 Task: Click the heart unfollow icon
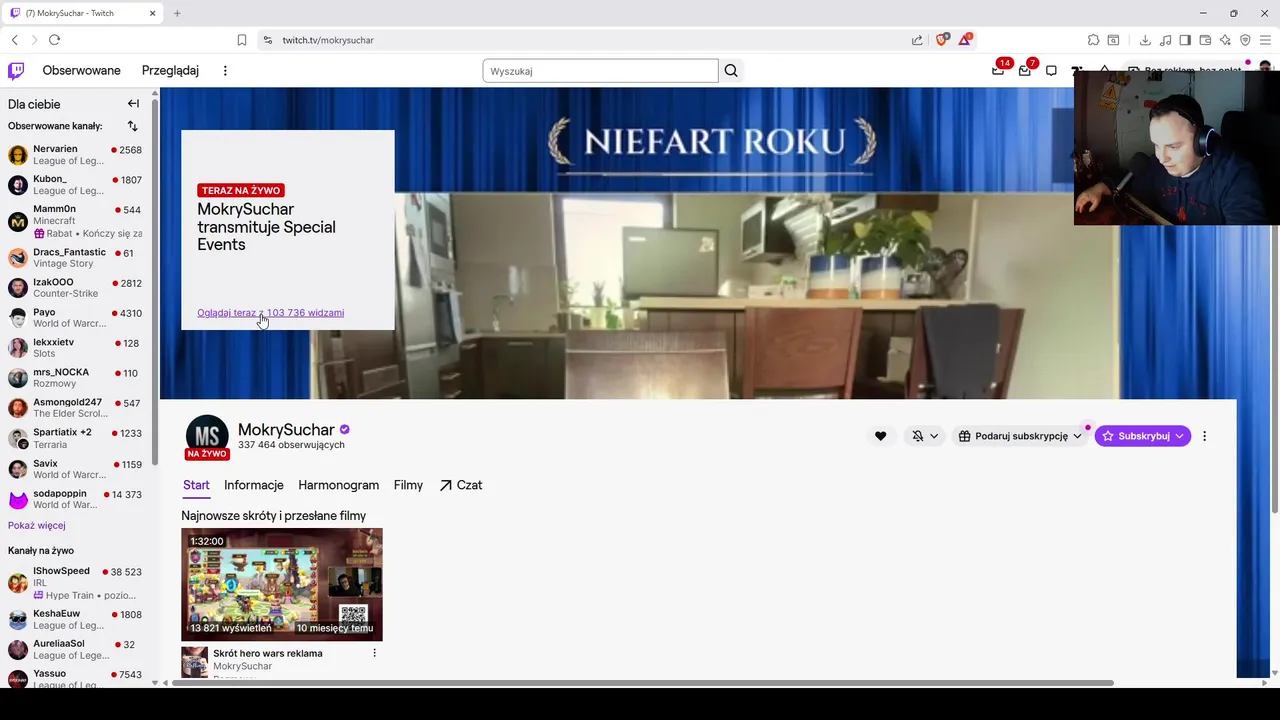click(x=880, y=436)
